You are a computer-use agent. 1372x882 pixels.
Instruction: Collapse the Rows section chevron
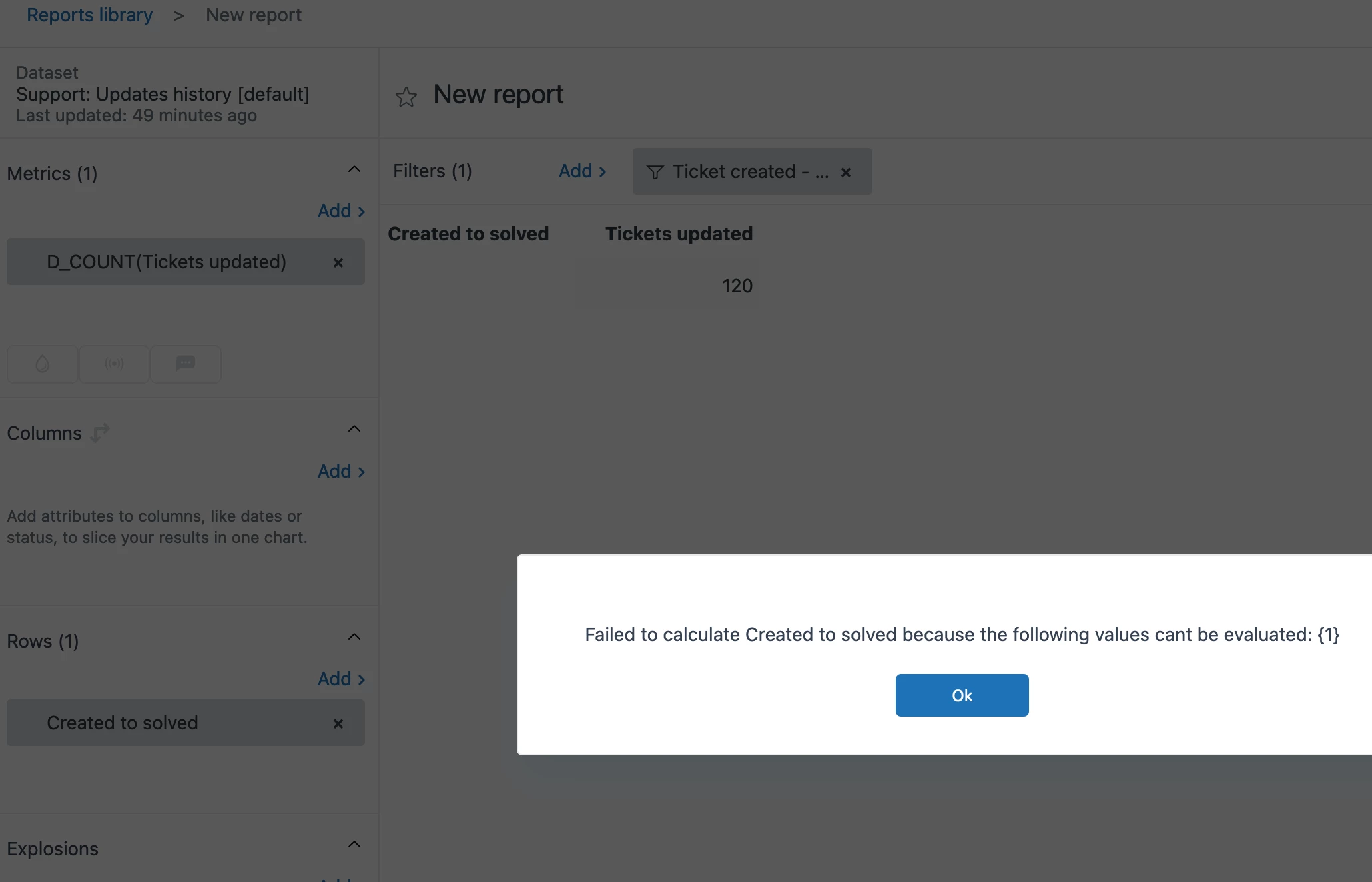pyautogui.click(x=354, y=637)
